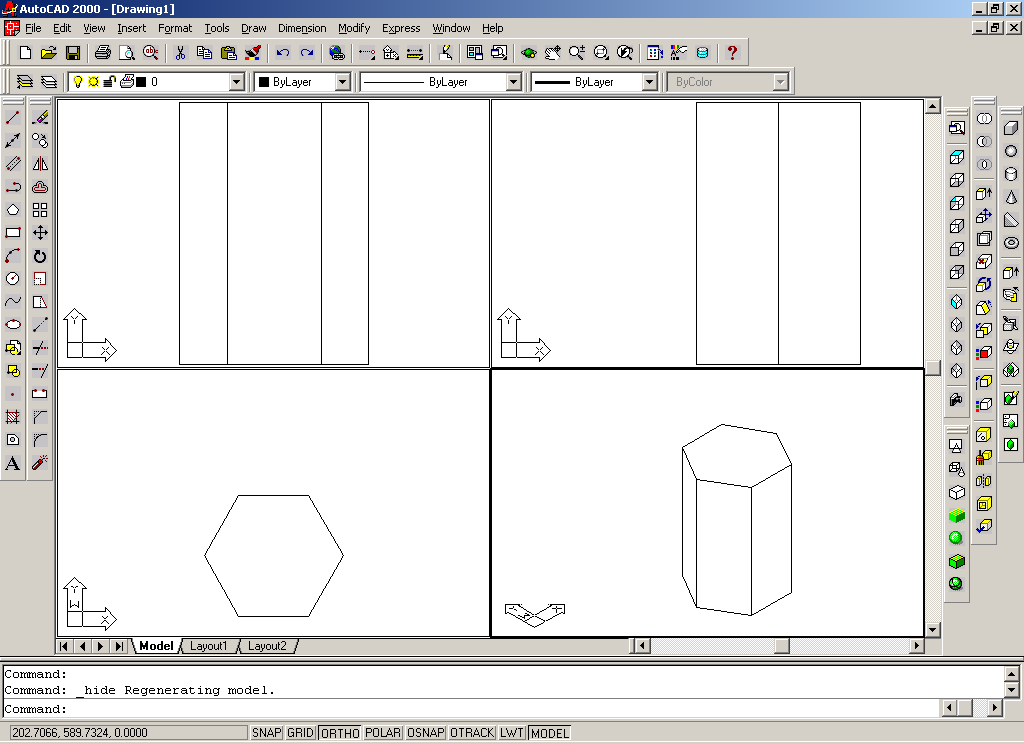Jump to first layout tab arrow
Screen dimensions: 1024x744
pos(64,646)
